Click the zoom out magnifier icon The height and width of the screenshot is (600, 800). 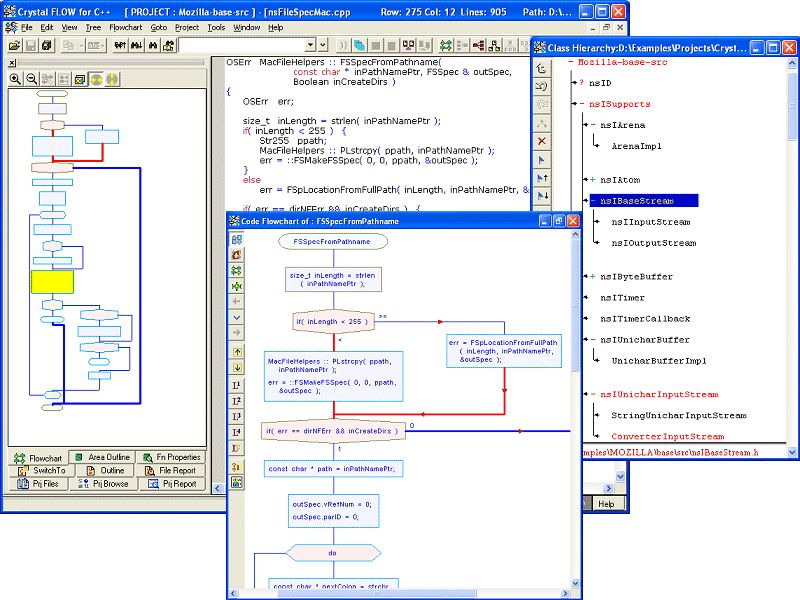pyautogui.click(x=33, y=79)
